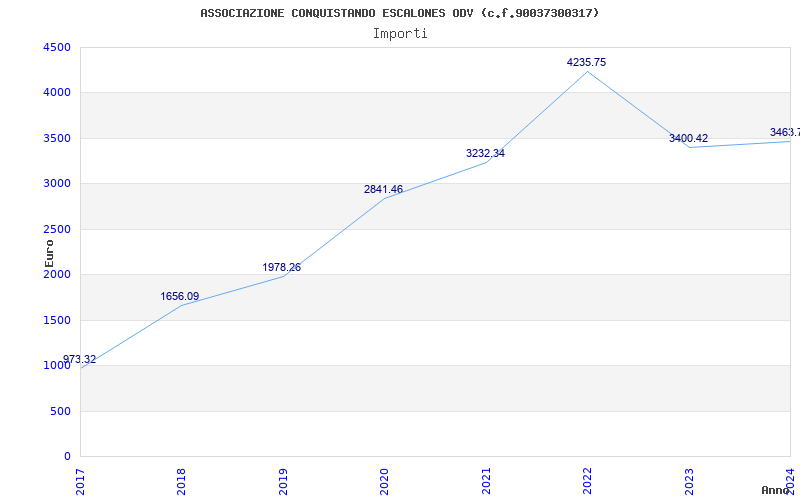Select the 1978.26 data label
800x500 pixels.
(282, 267)
